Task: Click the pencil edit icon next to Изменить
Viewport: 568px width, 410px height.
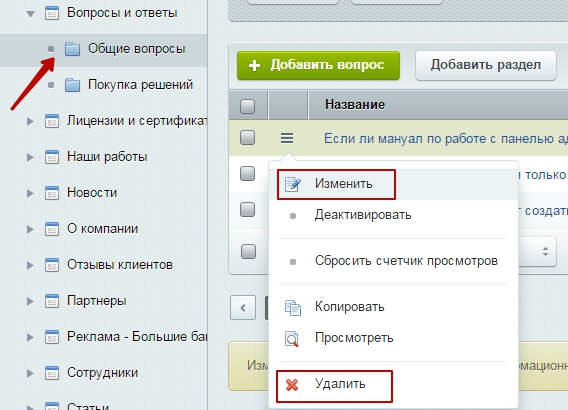Action: 293,184
